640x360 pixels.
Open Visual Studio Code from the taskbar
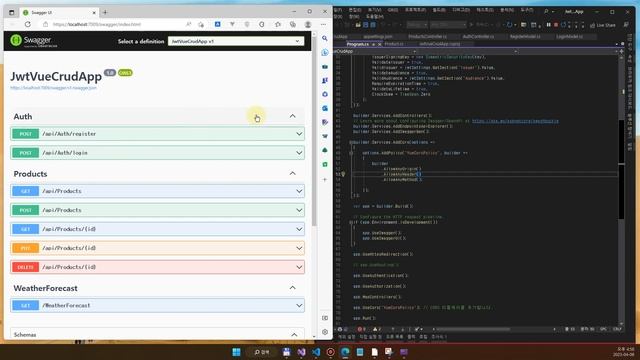316,352
